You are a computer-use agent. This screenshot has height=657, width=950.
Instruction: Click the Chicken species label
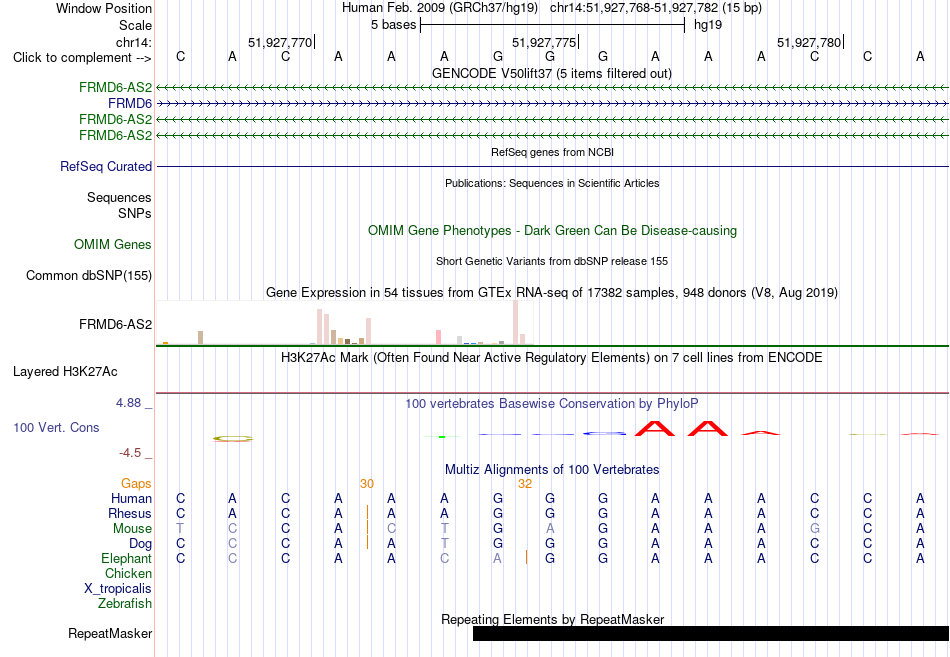point(128,573)
